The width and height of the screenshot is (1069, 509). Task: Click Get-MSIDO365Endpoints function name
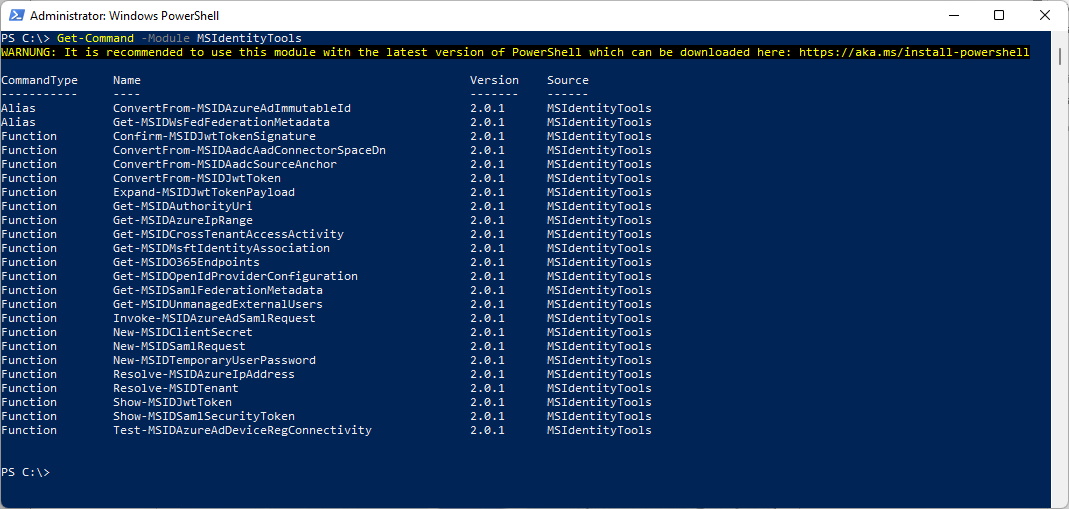coord(186,262)
